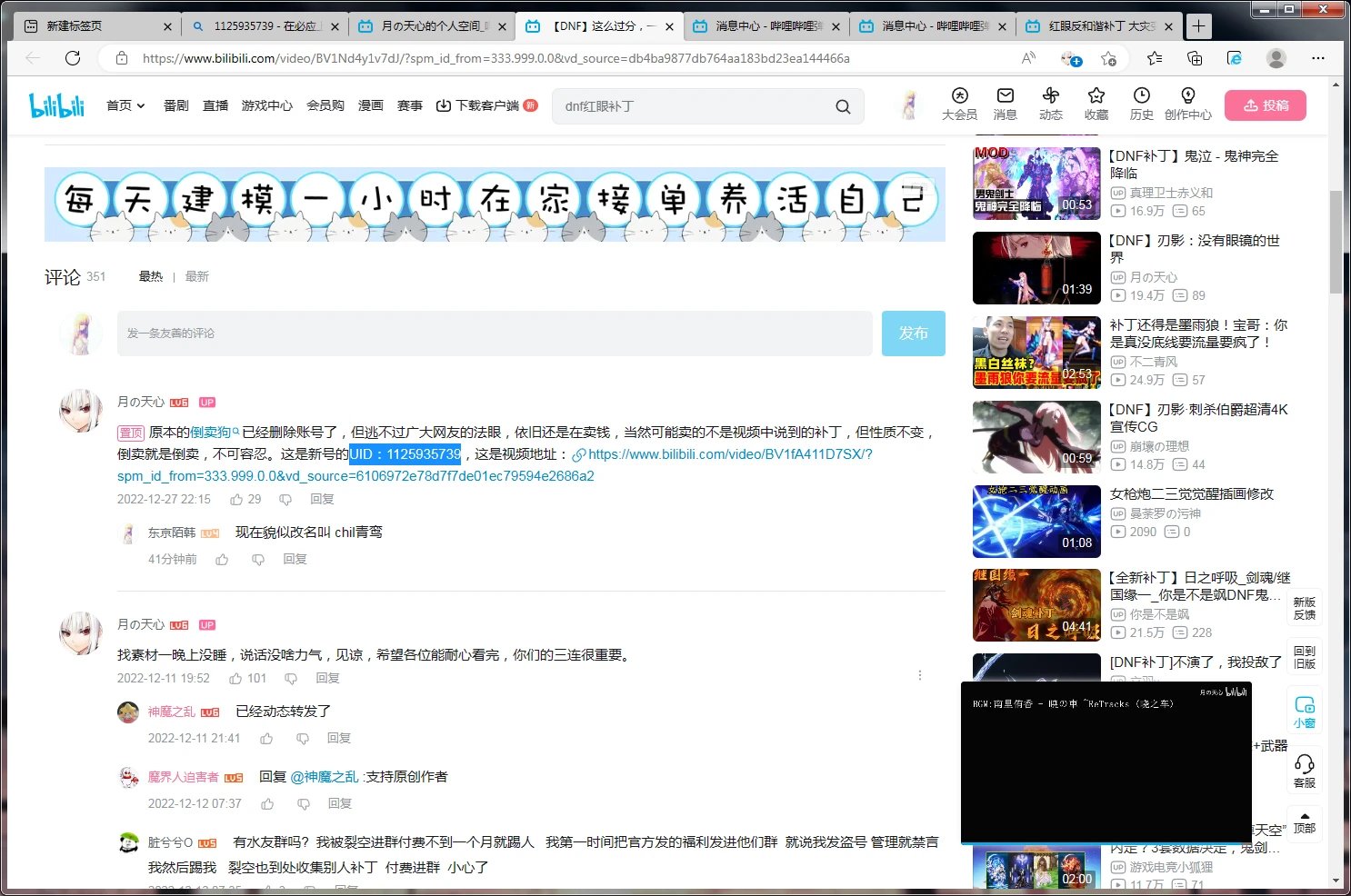Switch to 红眼反和谐补丁 tab
This screenshot has height=896, width=1351.
pyautogui.click(x=1099, y=26)
